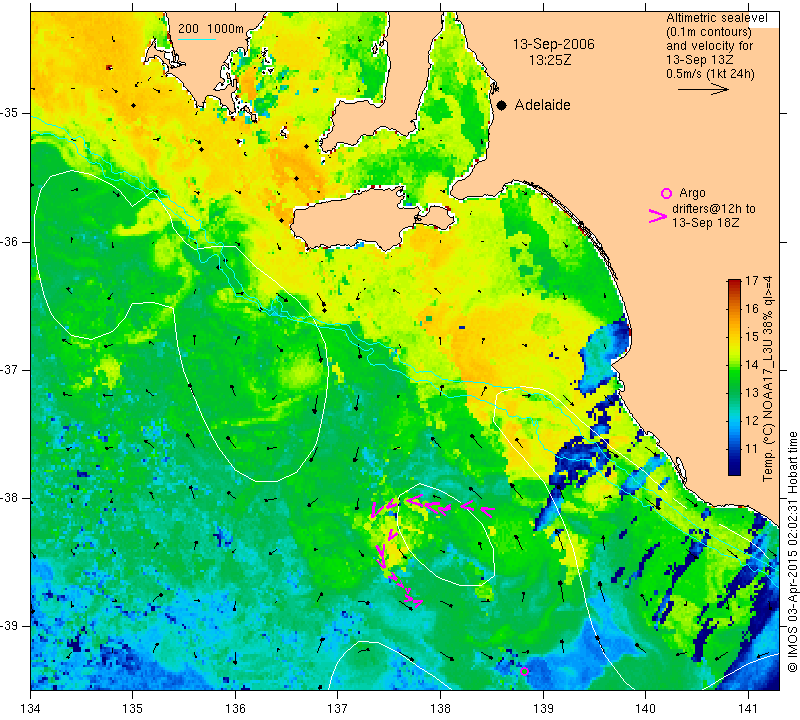Click the latitude -36 axis label
The image size is (800, 720).
[10, 241]
